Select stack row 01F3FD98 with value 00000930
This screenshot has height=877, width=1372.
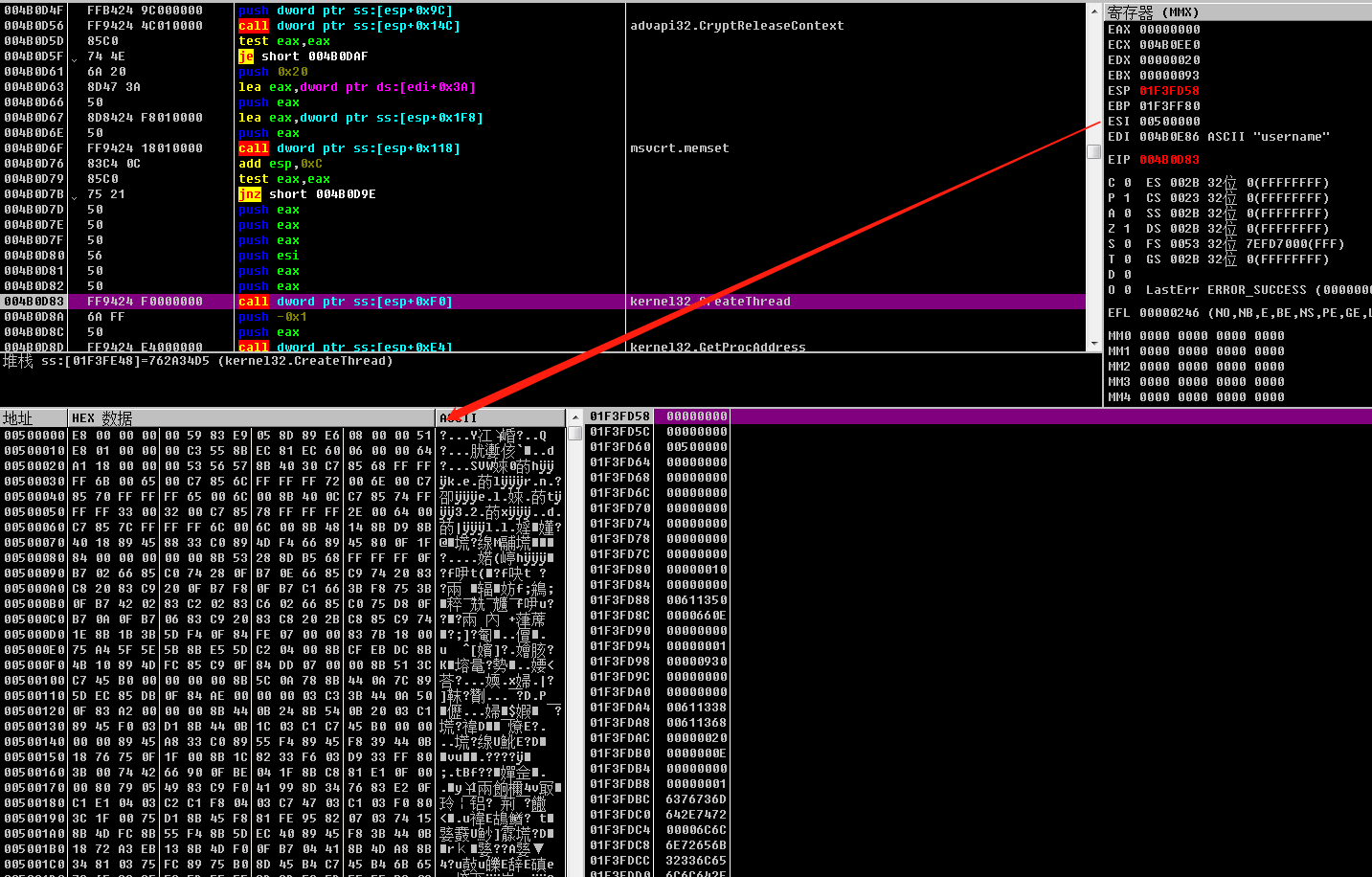(978, 662)
